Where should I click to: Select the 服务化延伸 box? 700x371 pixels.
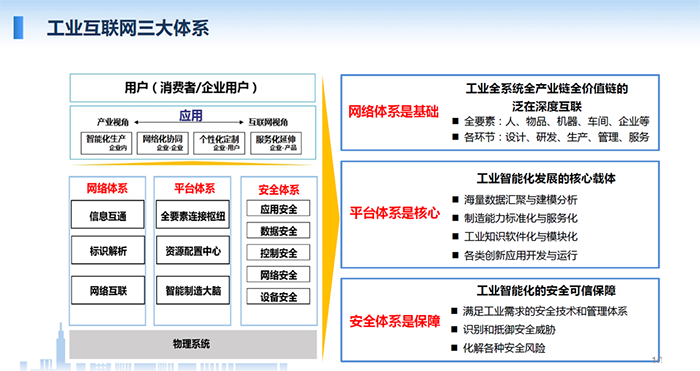[x=276, y=143]
